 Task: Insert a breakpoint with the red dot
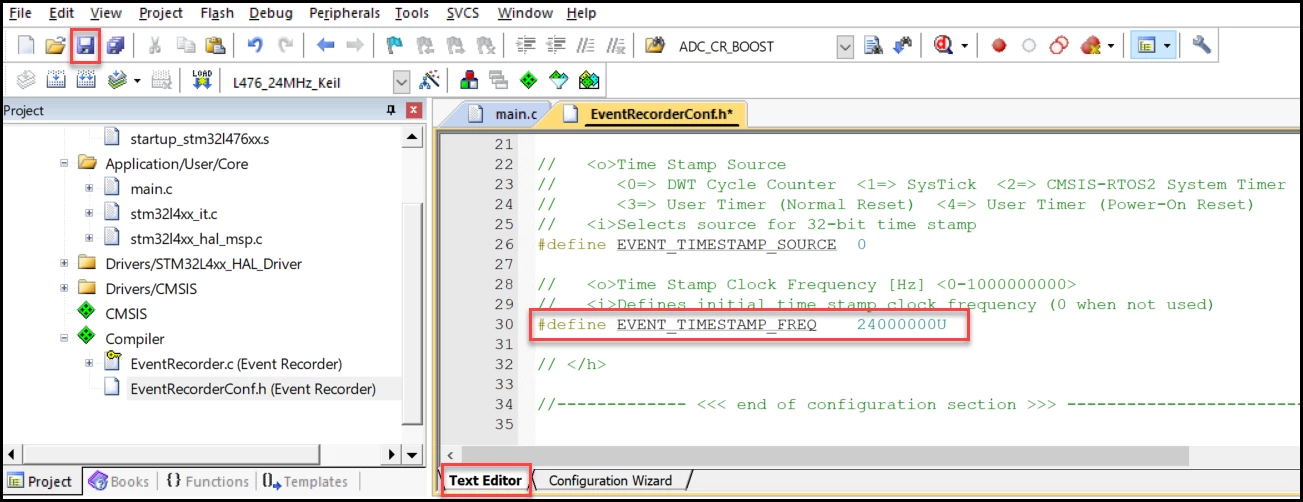pos(998,46)
